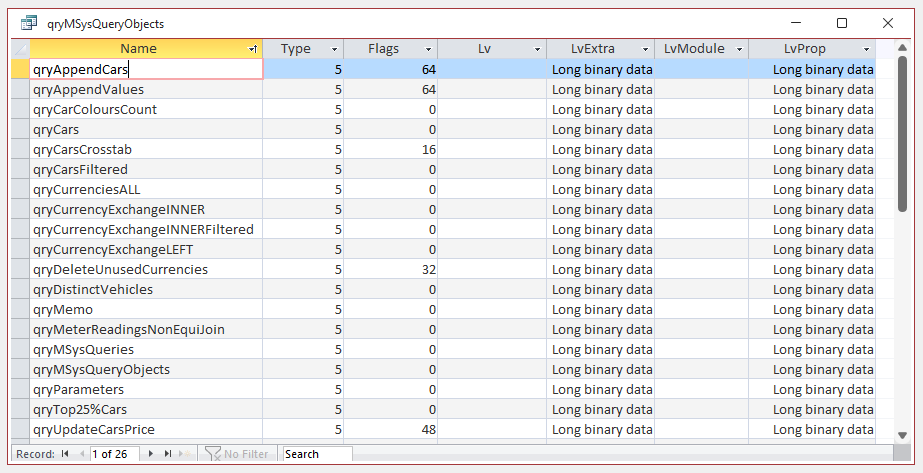The height and width of the screenshot is (473, 923).
Task: Click the vertical scrollbar thumb
Action: 902,134
